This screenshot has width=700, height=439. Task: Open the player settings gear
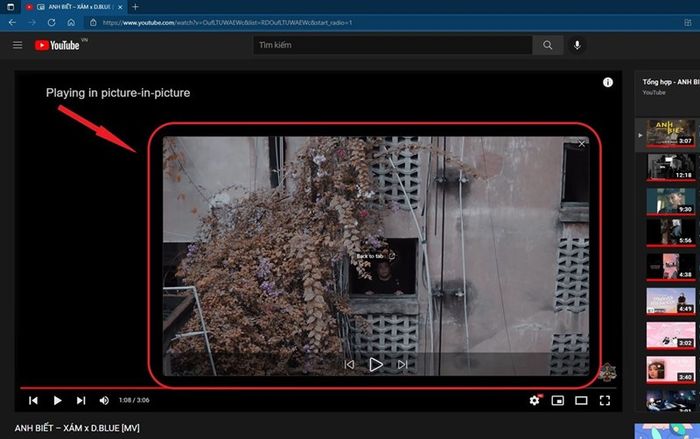click(x=535, y=401)
